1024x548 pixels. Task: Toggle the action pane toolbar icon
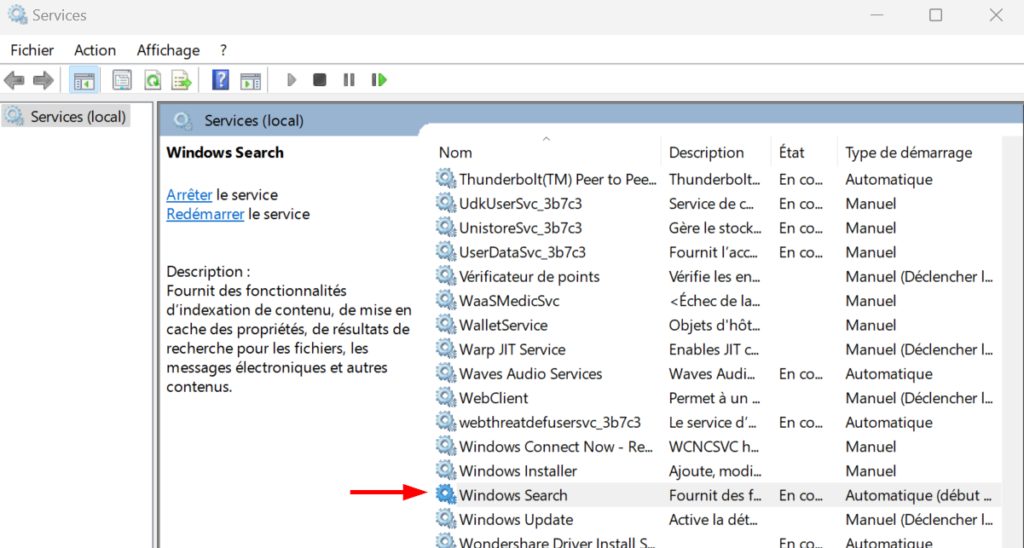(x=251, y=80)
